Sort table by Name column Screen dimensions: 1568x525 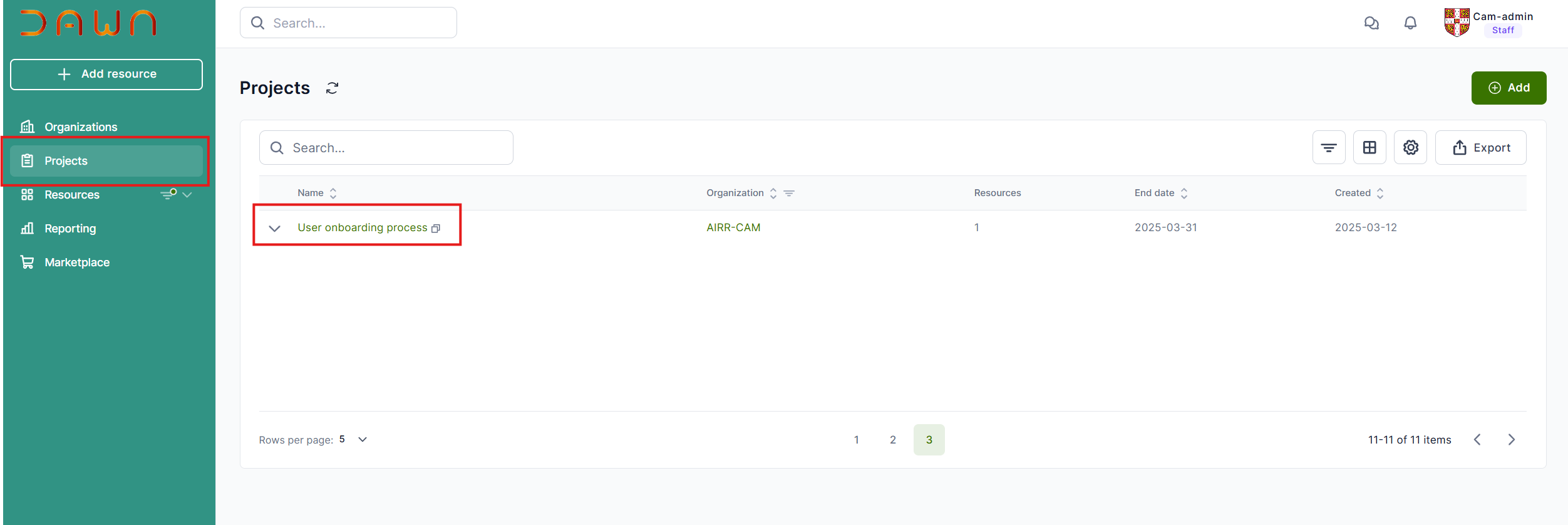[333, 194]
